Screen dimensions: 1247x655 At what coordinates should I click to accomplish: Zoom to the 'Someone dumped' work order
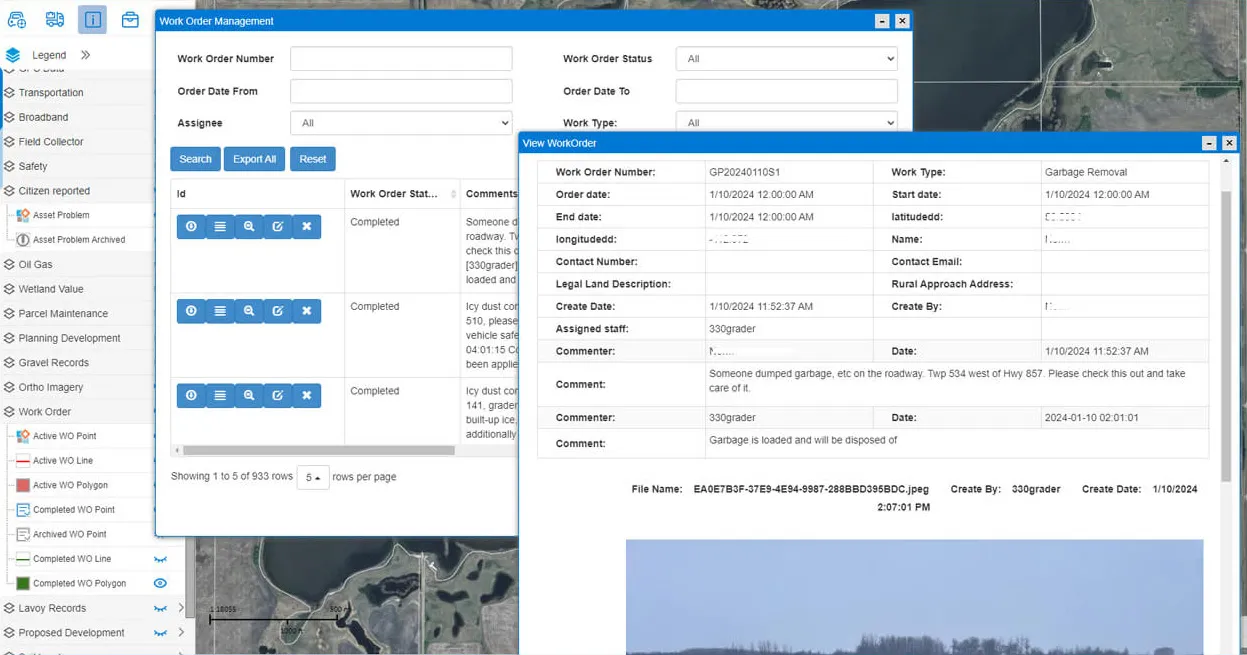[249, 227]
